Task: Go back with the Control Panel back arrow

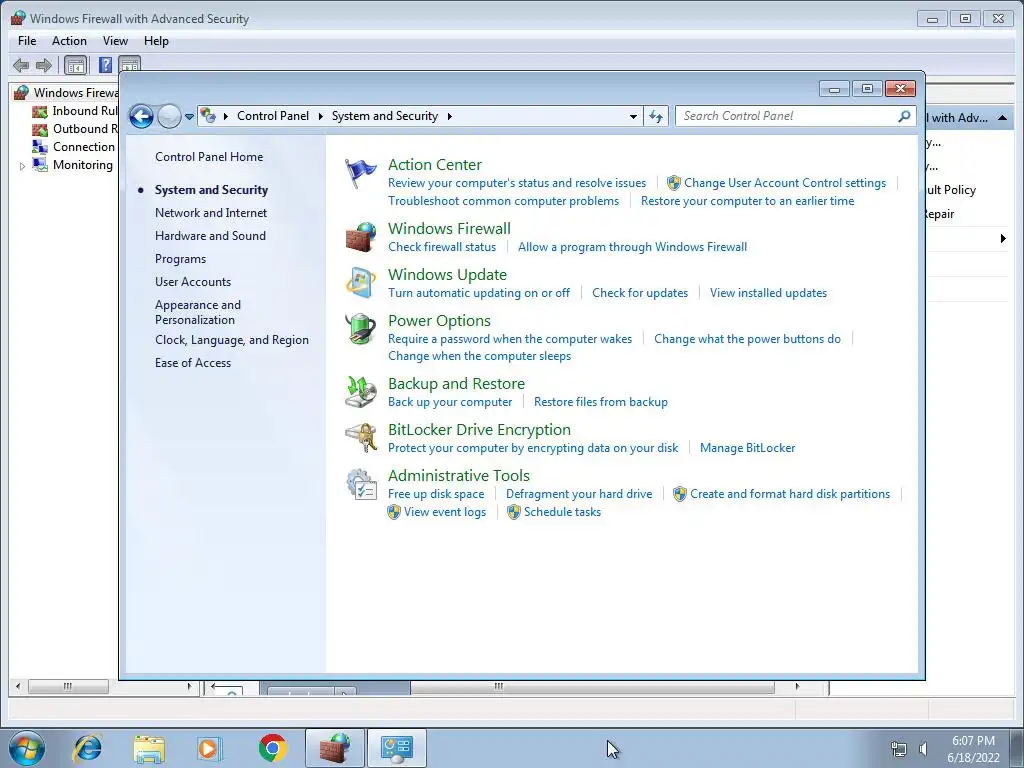Action: click(141, 116)
